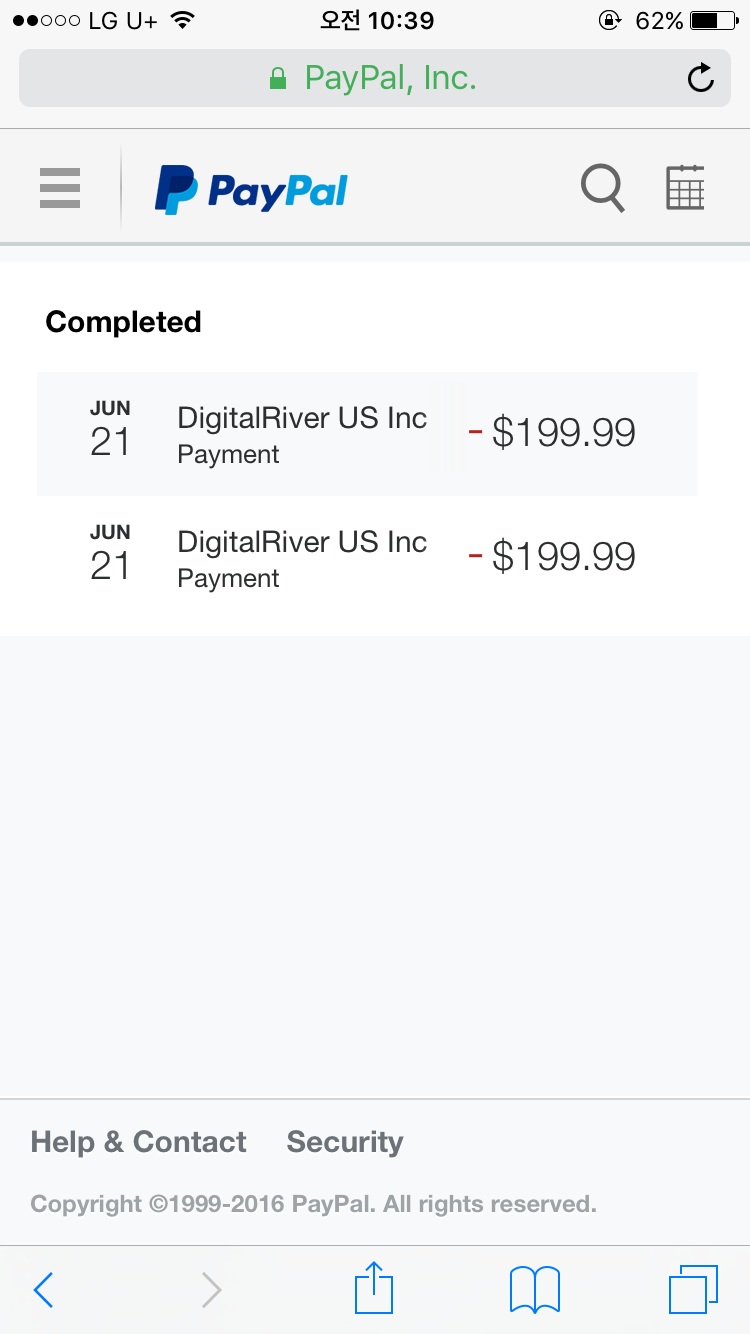The image size is (750, 1334).
Task: Open the Help & Contact link
Action: coord(138,1142)
